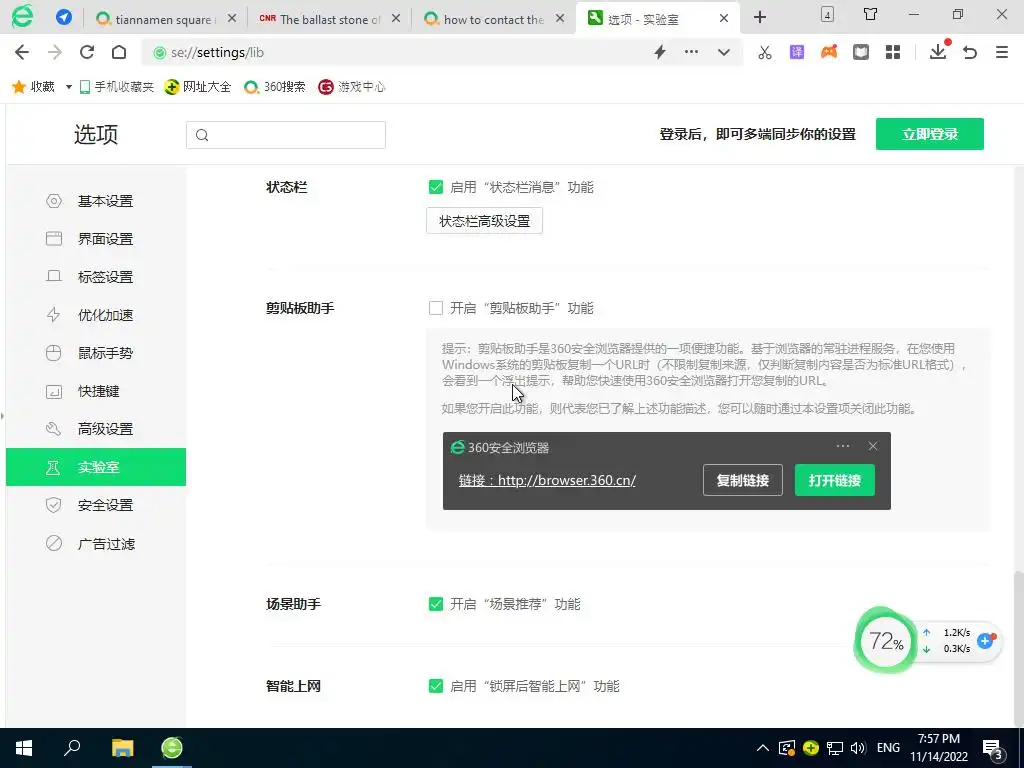Uncheck 启用状态栏消息 checkbox
The height and width of the screenshot is (768, 1024).
436,187
